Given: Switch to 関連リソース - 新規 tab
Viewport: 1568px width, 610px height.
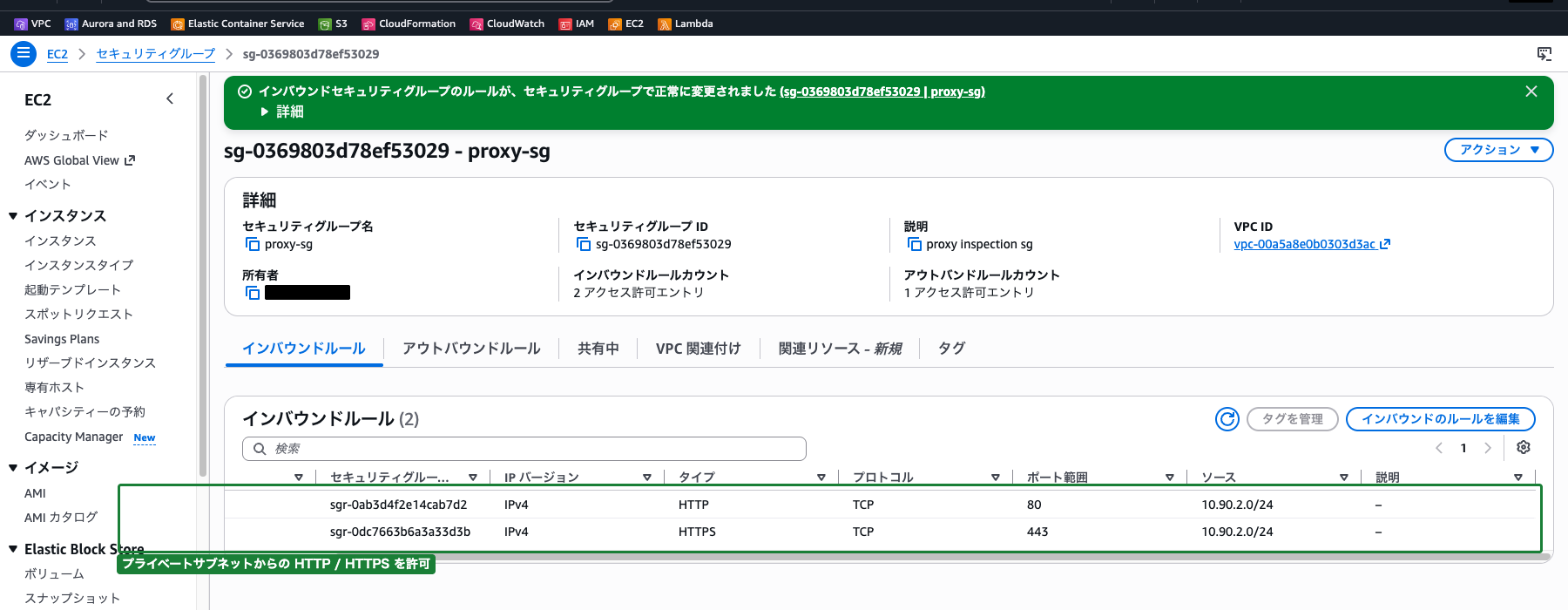Looking at the screenshot, I should tap(840, 349).
